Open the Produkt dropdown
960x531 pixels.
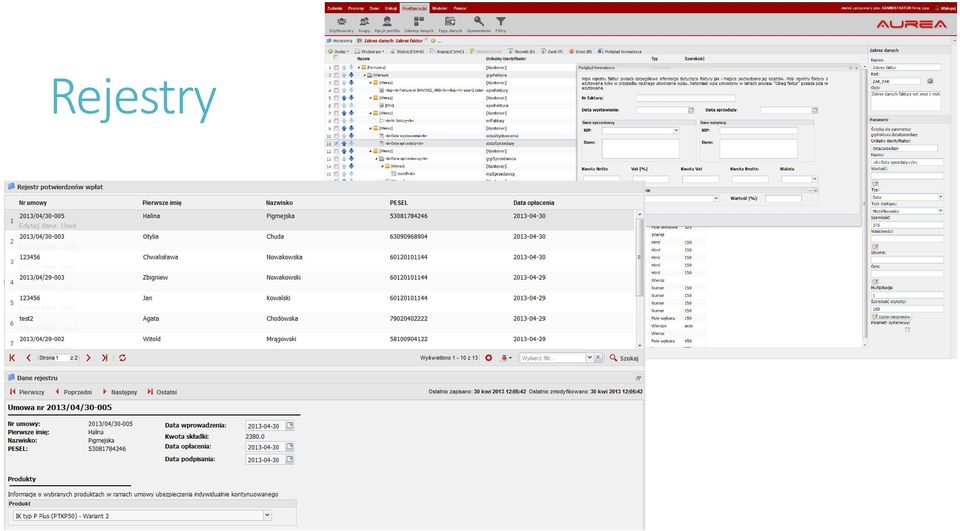coord(267,516)
